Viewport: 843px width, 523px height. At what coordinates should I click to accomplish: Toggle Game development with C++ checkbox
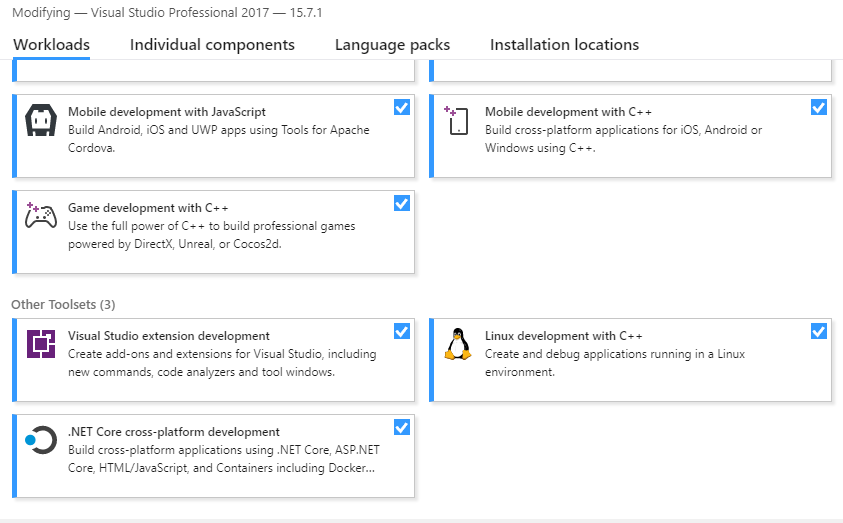point(402,204)
